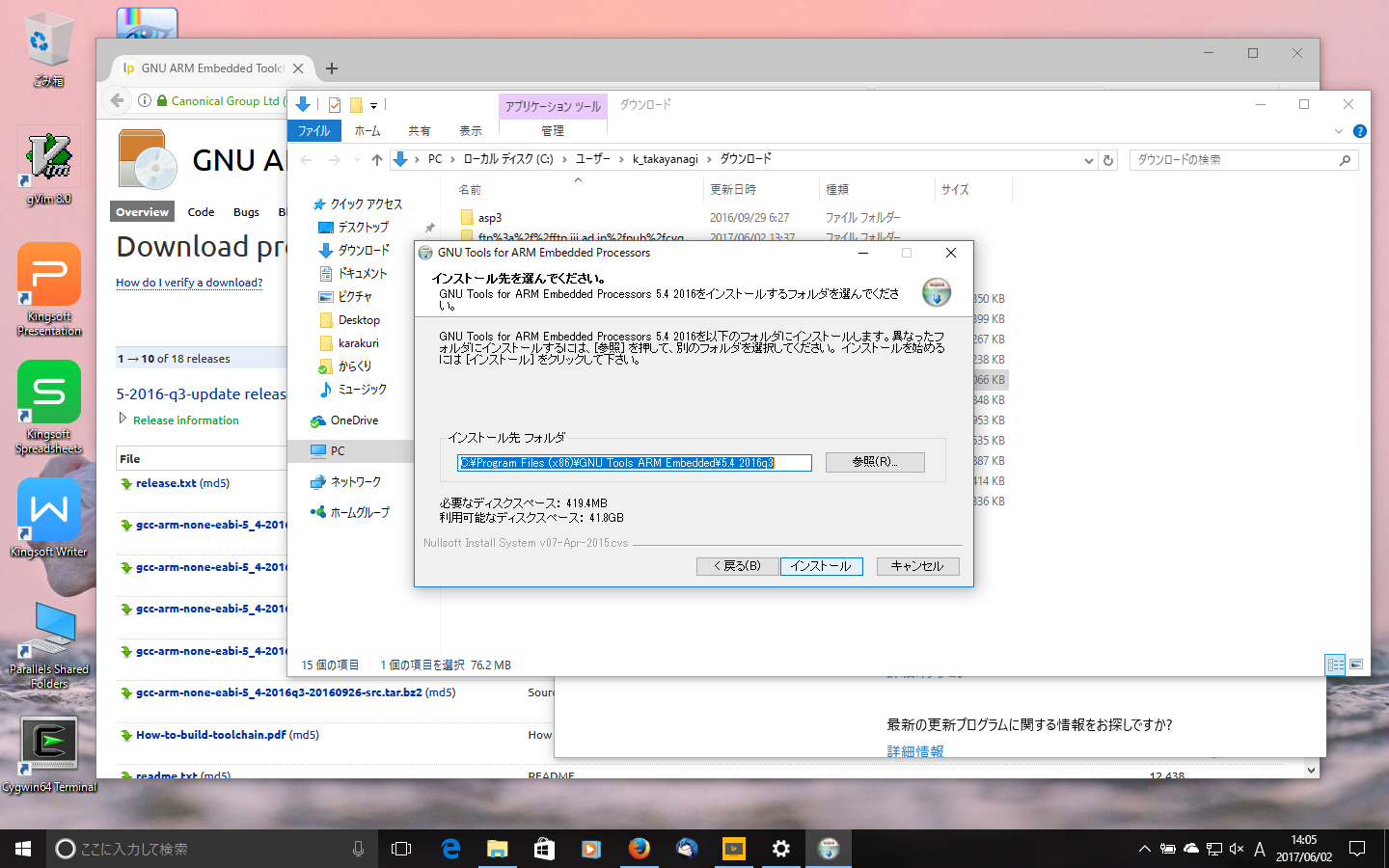
Task: Open the Cygwin64 Terminal desktop shortcut
Action: (x=48, y=754)
